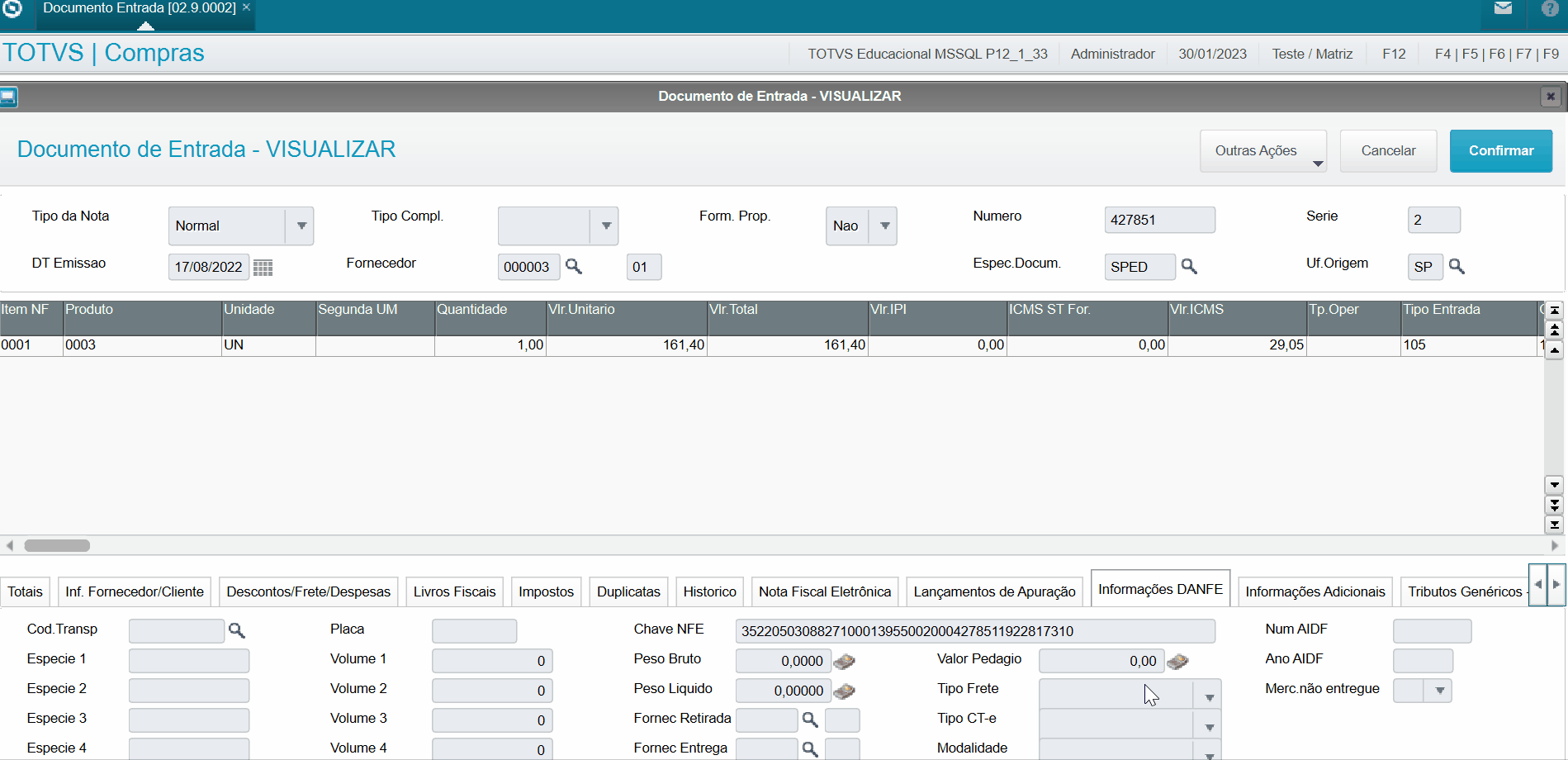
Task: Click the Chave NFE input field
Action: click(974, 631)
